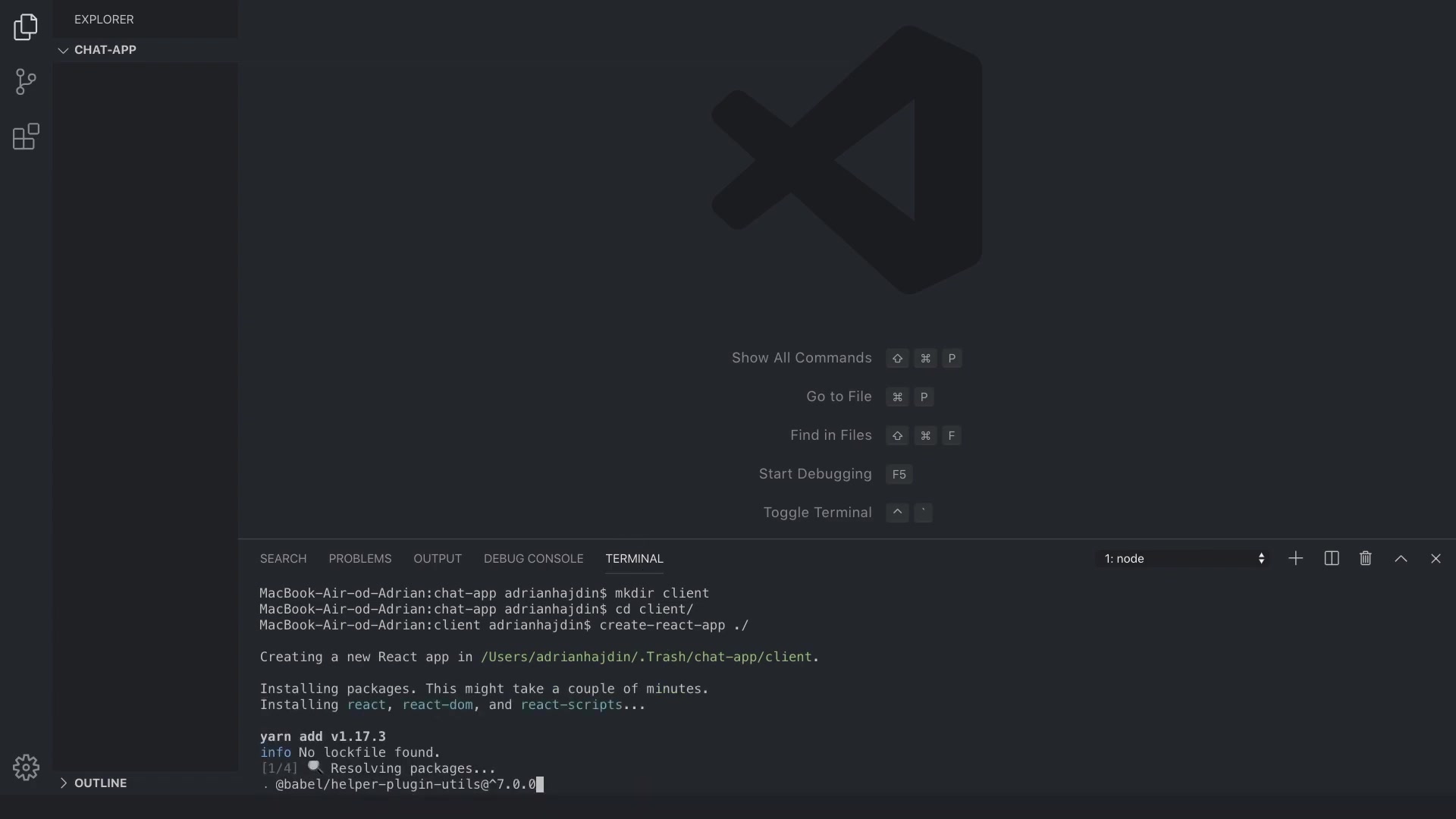Click the F5 key hint
This screenshot has height=819, width=1456.
click(x=899, y=475)
